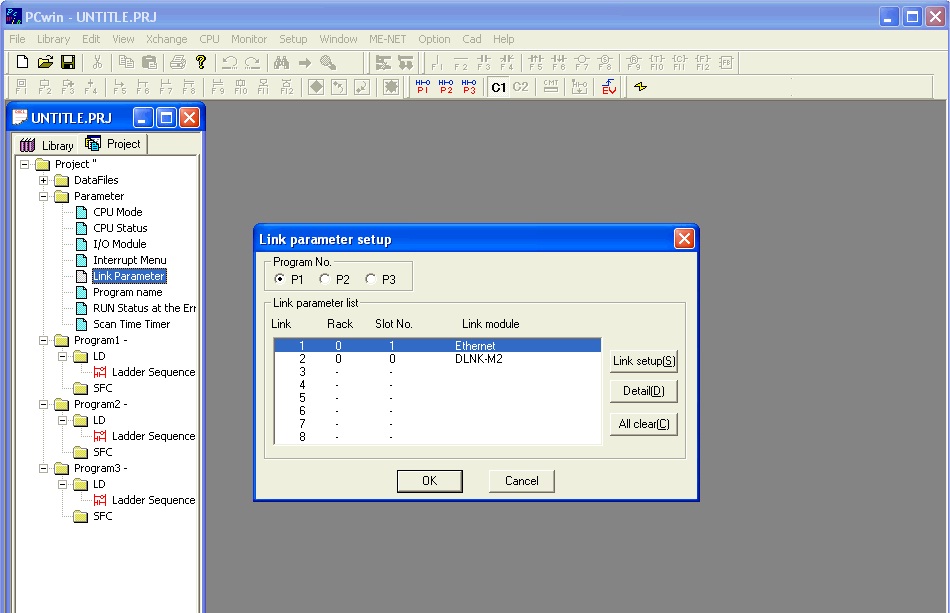Click the EV toolbar icon

(x=609, y=87)
